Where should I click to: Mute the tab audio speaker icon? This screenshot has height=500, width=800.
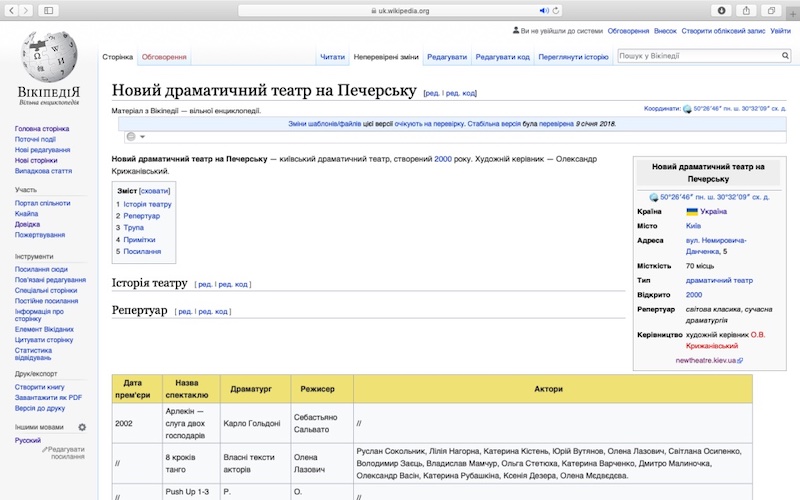pyautogui.click(x=544, y=11)
